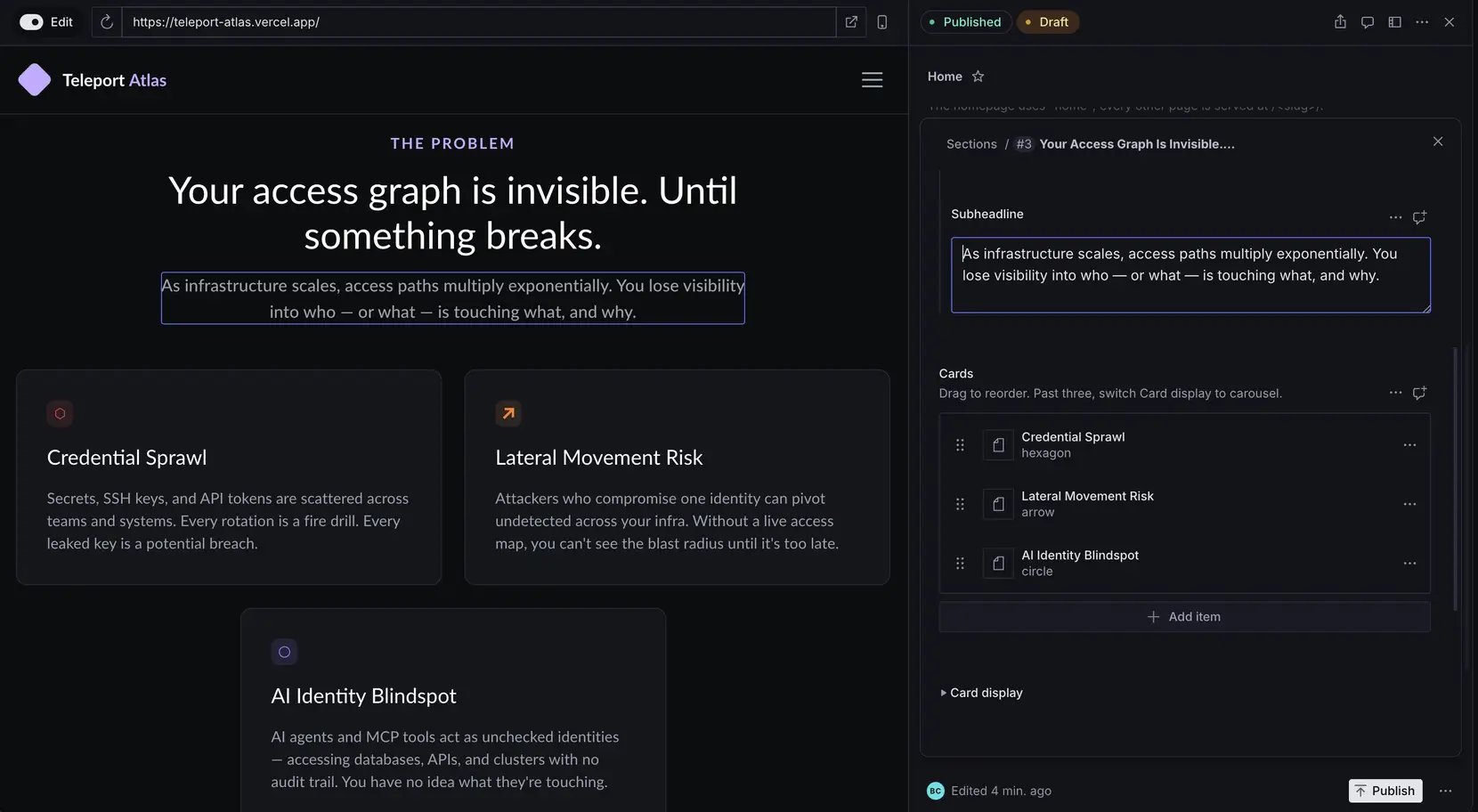
Task: Star the Home document as favorite
Action: click(978, 77)
